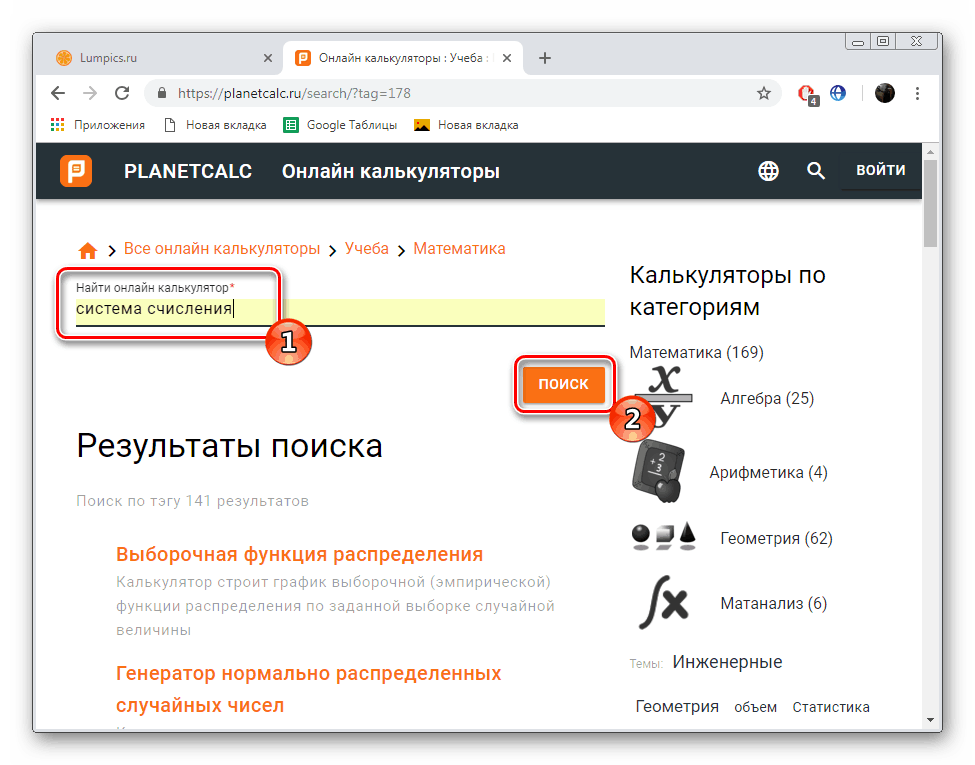
Task: Open Матанализ (6) category
Action: tap(774, 603)
